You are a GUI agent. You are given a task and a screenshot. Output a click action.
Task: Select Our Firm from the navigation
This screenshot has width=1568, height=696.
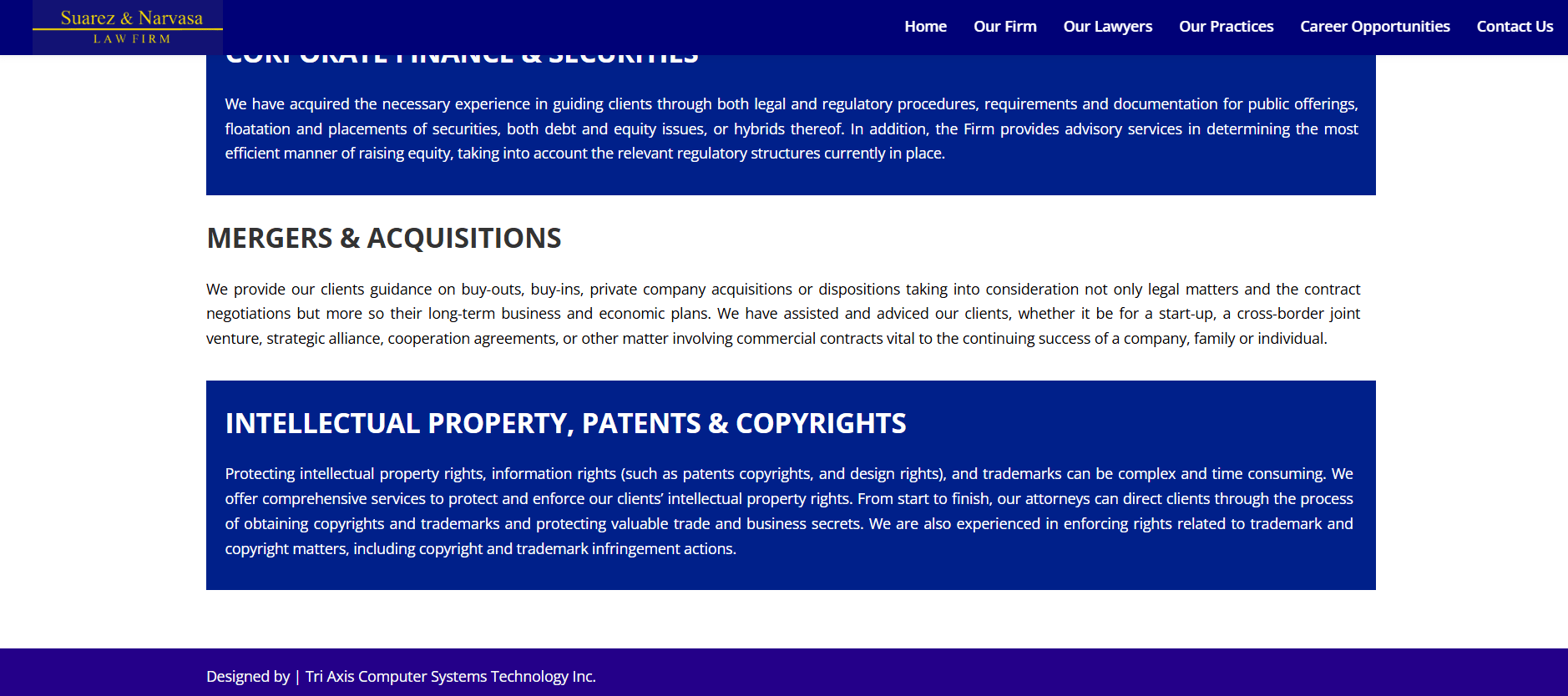tap(1004, 26)
